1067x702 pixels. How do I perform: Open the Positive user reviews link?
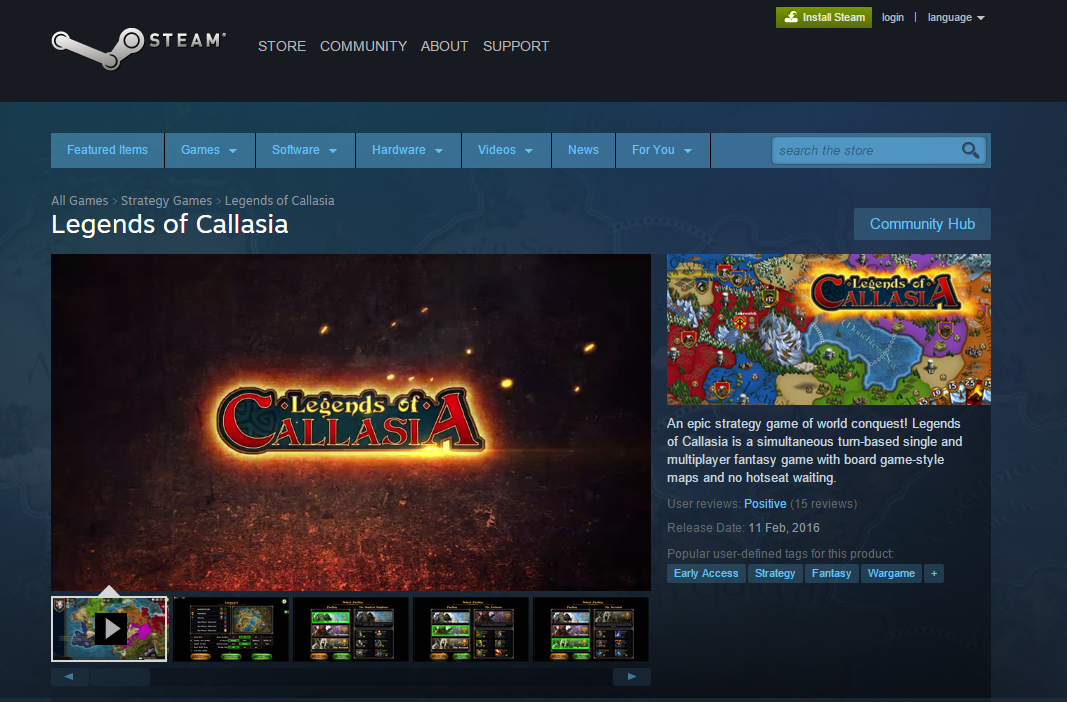765,504
